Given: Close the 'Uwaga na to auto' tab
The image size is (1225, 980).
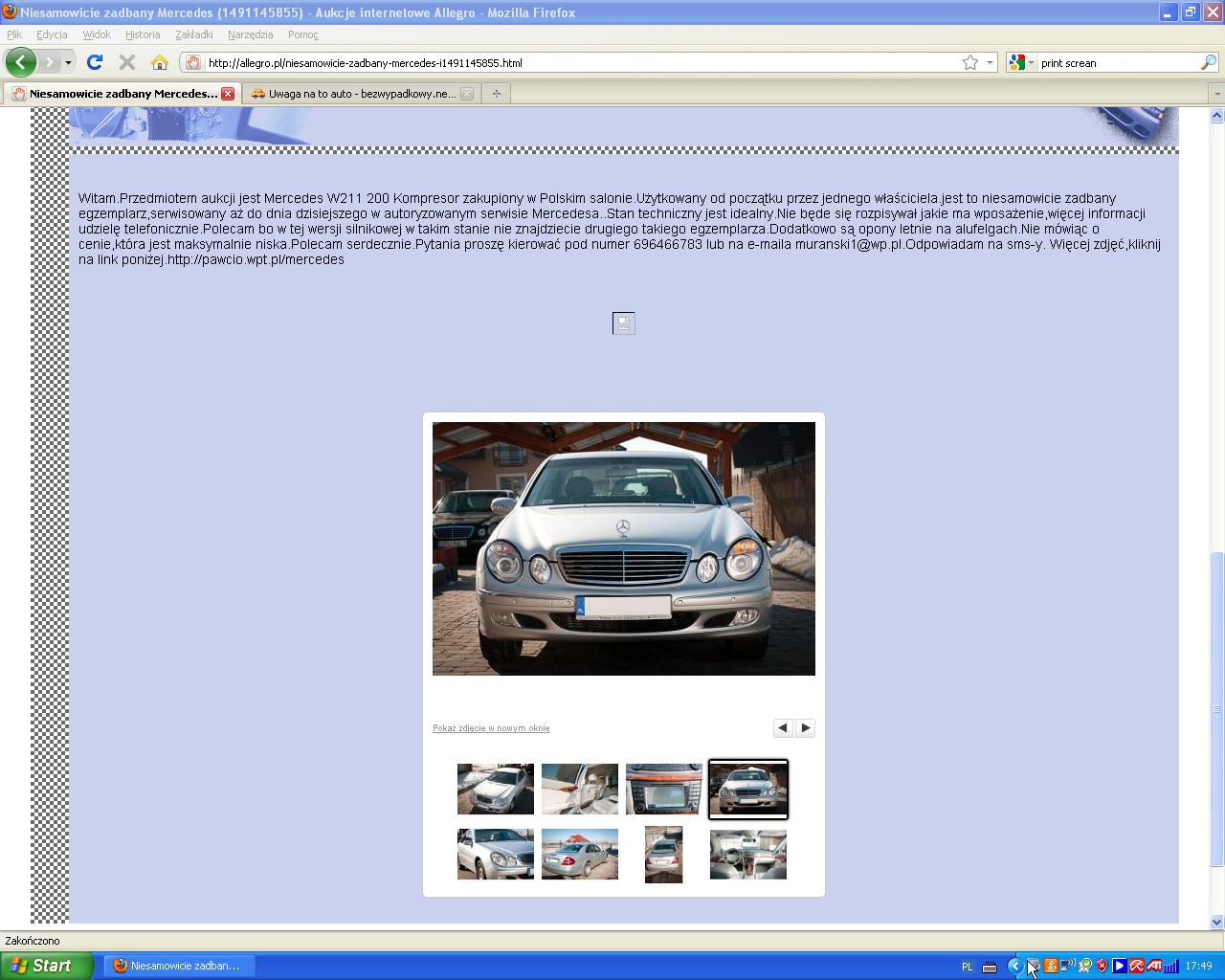Looking at the screenshot, I should point(467,94).
